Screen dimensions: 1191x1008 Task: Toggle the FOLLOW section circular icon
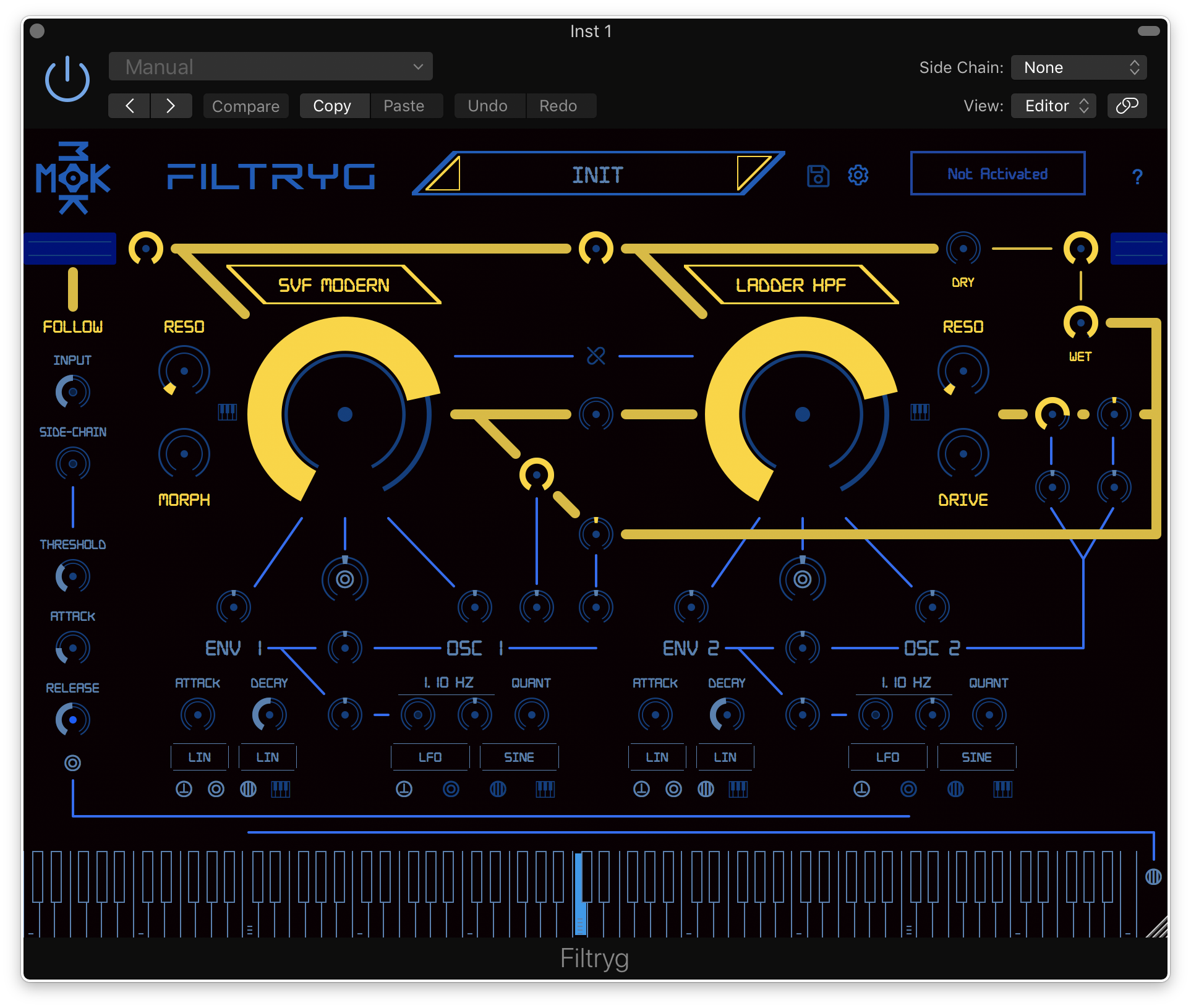72,763
